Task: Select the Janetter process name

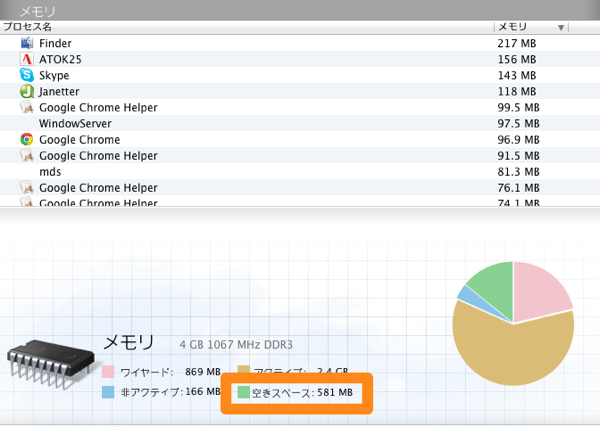Action: point(59,91)
